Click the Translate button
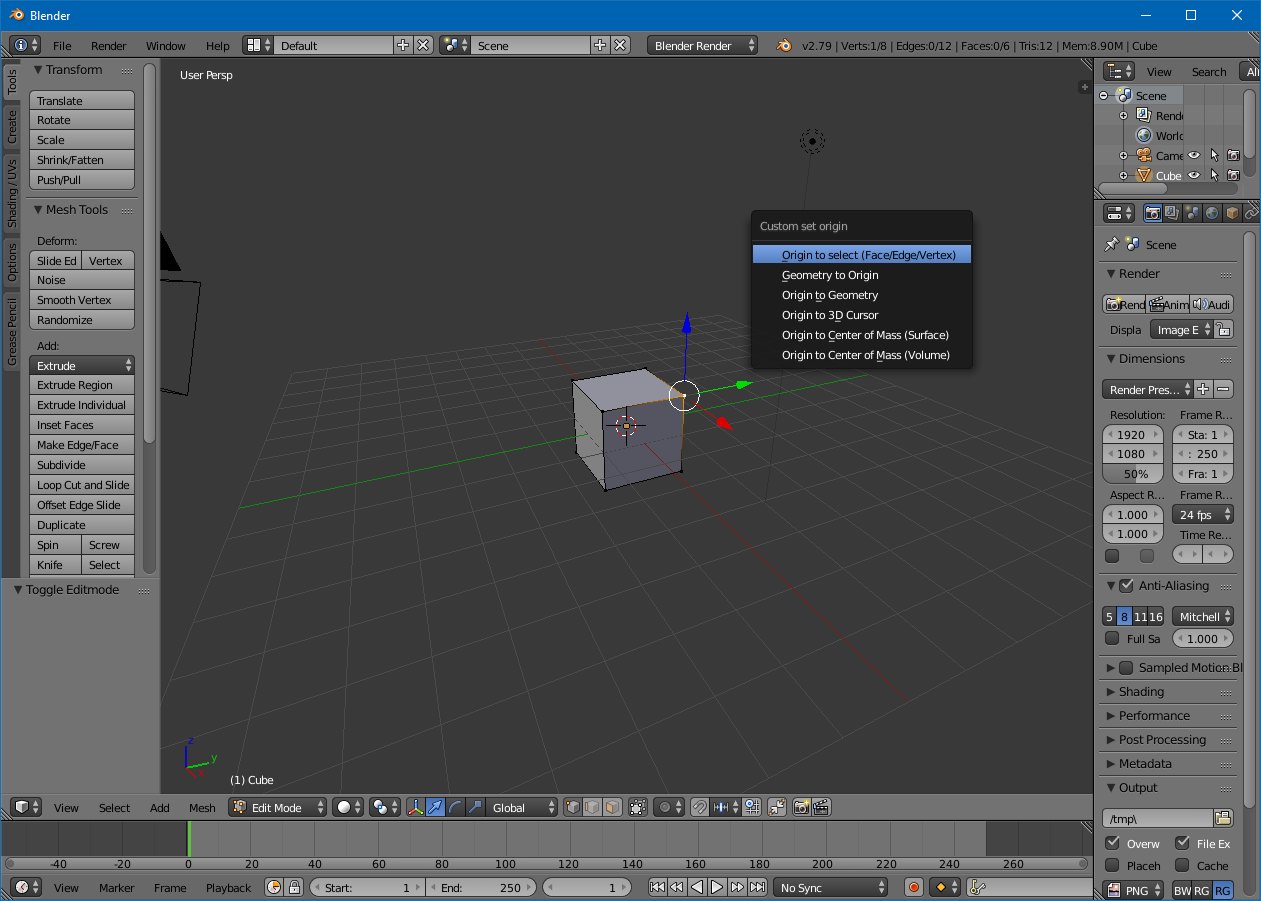 (x=82, y=101)
